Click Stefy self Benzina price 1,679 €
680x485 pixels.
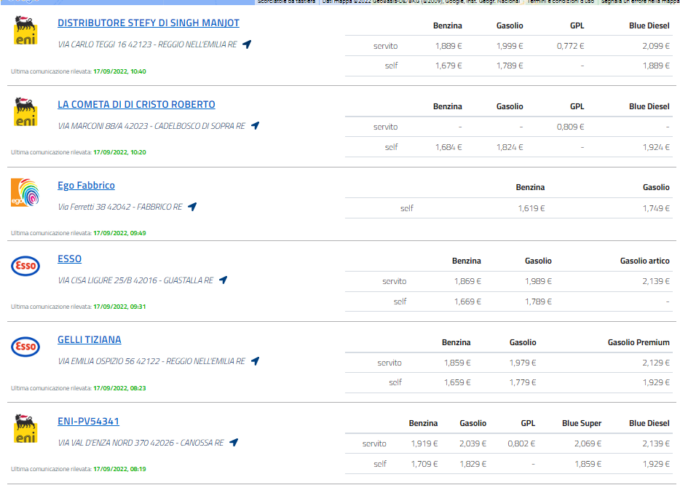click(x=448, y=66)
